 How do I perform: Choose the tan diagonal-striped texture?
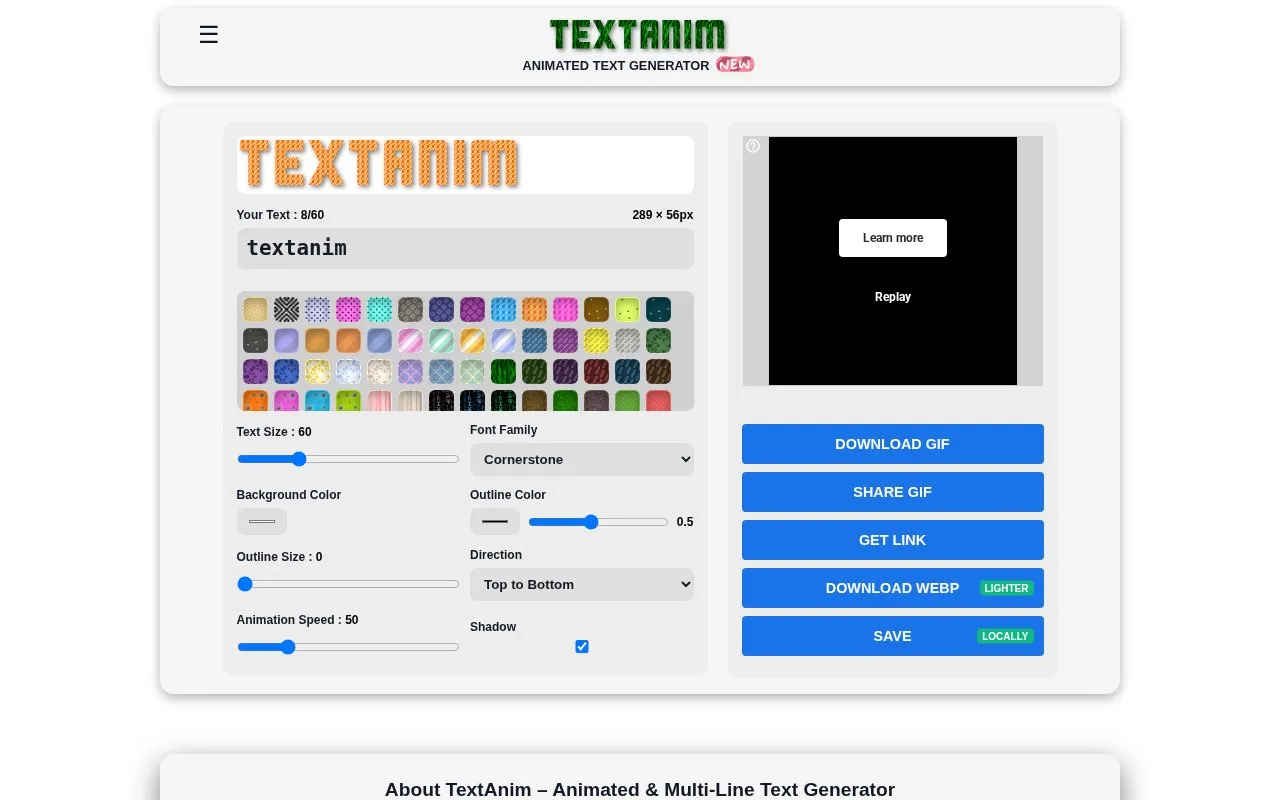[255, 309]
